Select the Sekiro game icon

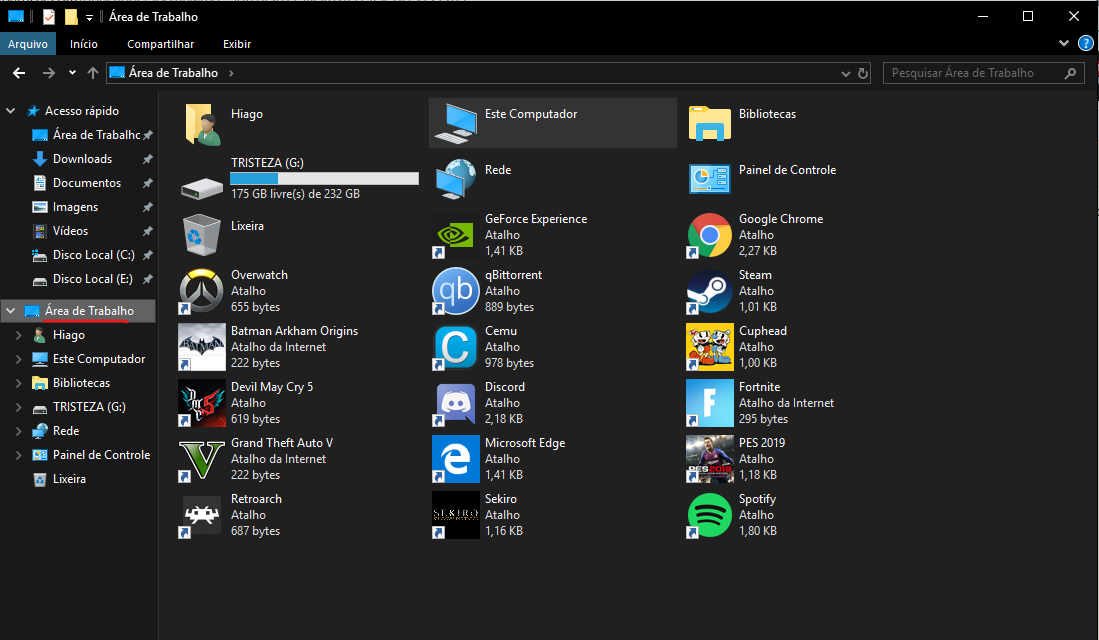tap(456, 515)
